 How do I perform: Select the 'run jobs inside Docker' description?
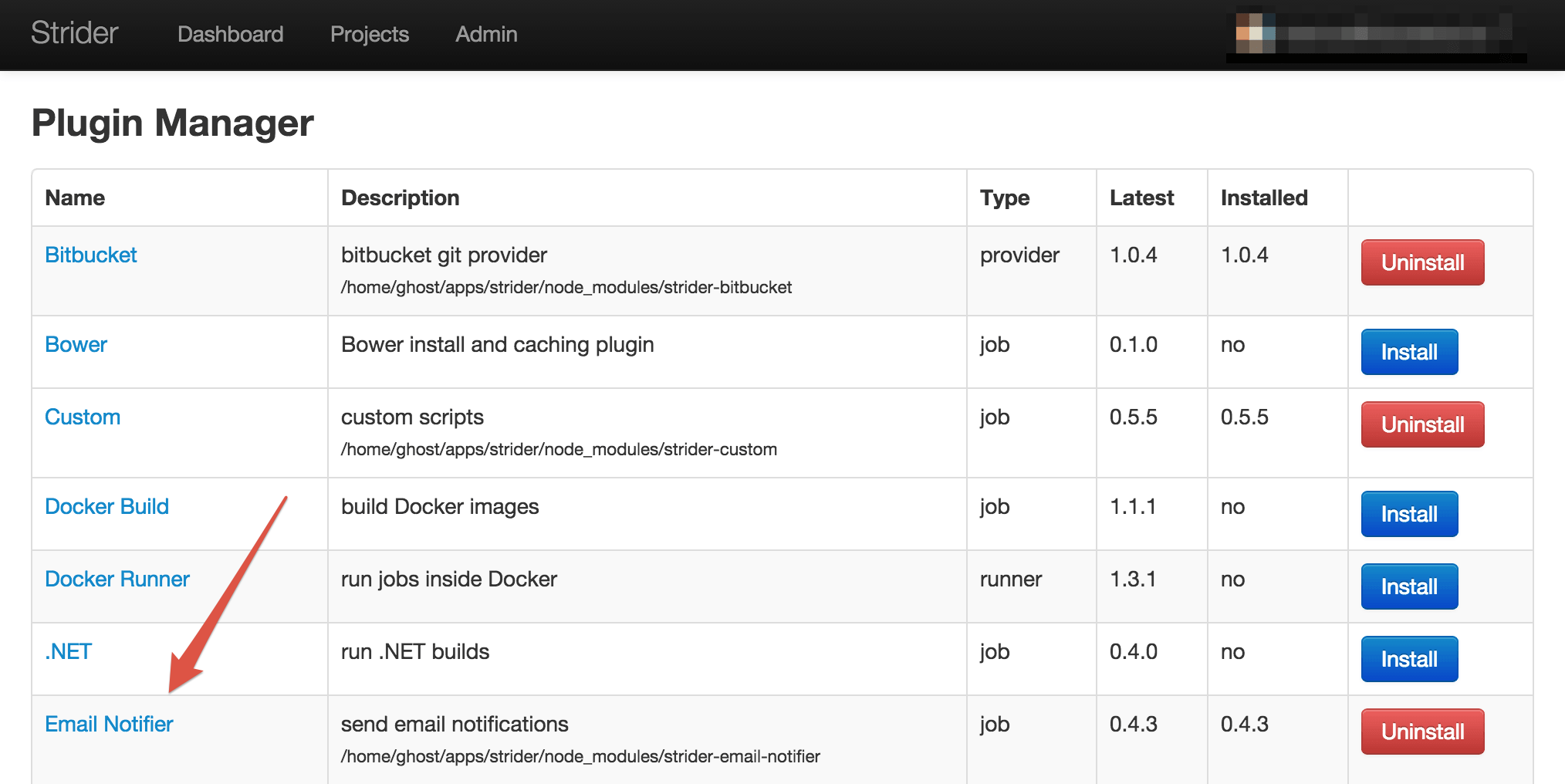coord(449,579)
